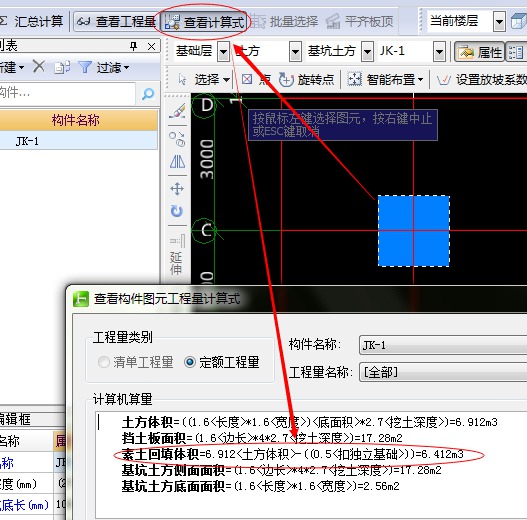The height and width of the screenshot is (520, 527).
Task: Select the move cross-arrows tool
Action: [177, 189]
